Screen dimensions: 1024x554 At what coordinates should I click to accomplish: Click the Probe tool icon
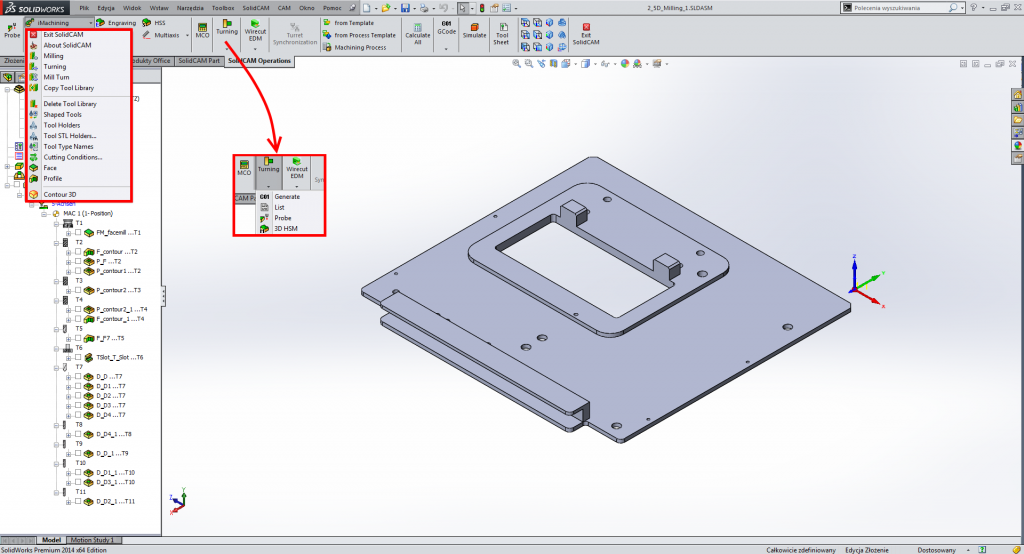12,26
